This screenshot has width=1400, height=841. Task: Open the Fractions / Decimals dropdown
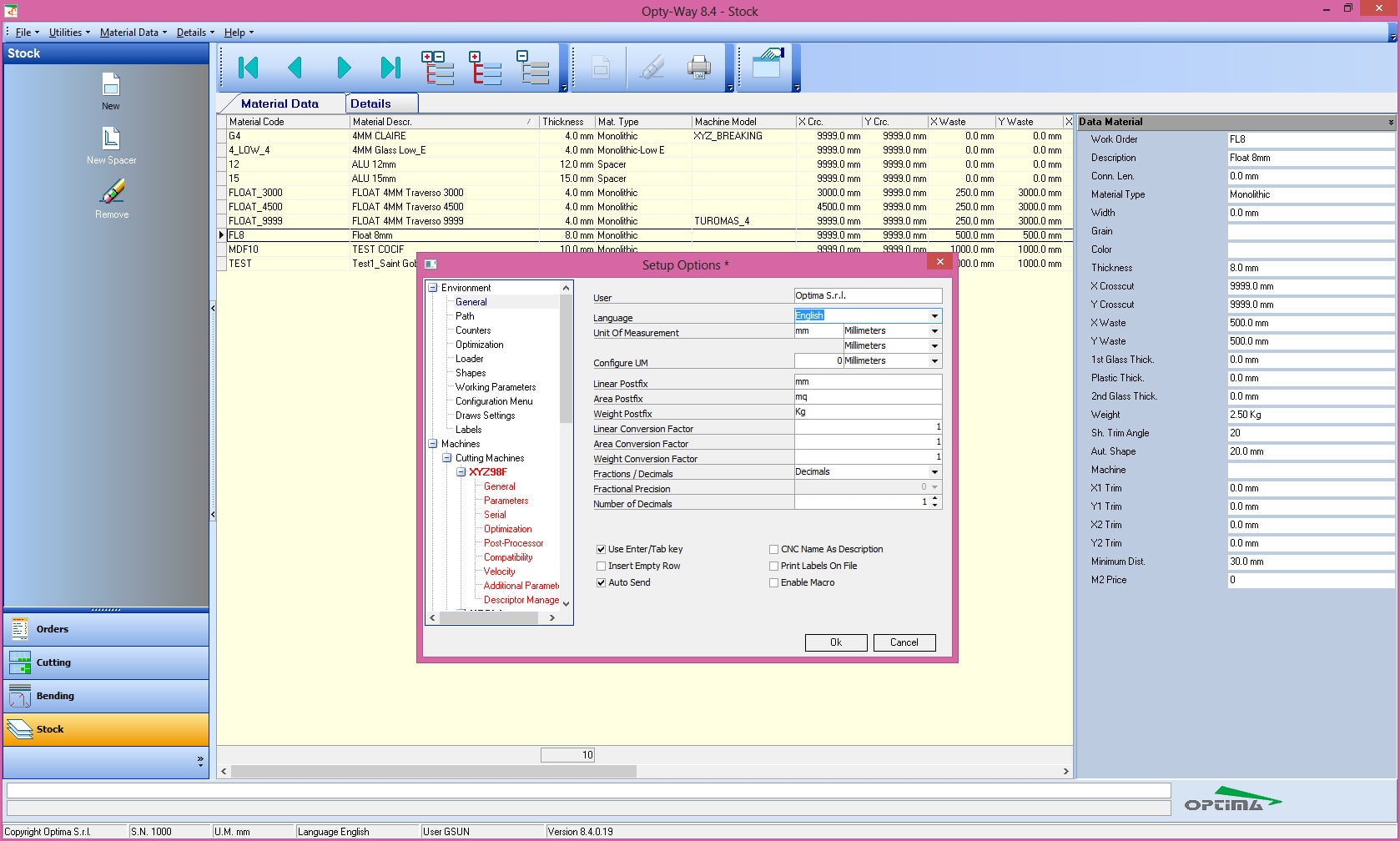(934, 472)
